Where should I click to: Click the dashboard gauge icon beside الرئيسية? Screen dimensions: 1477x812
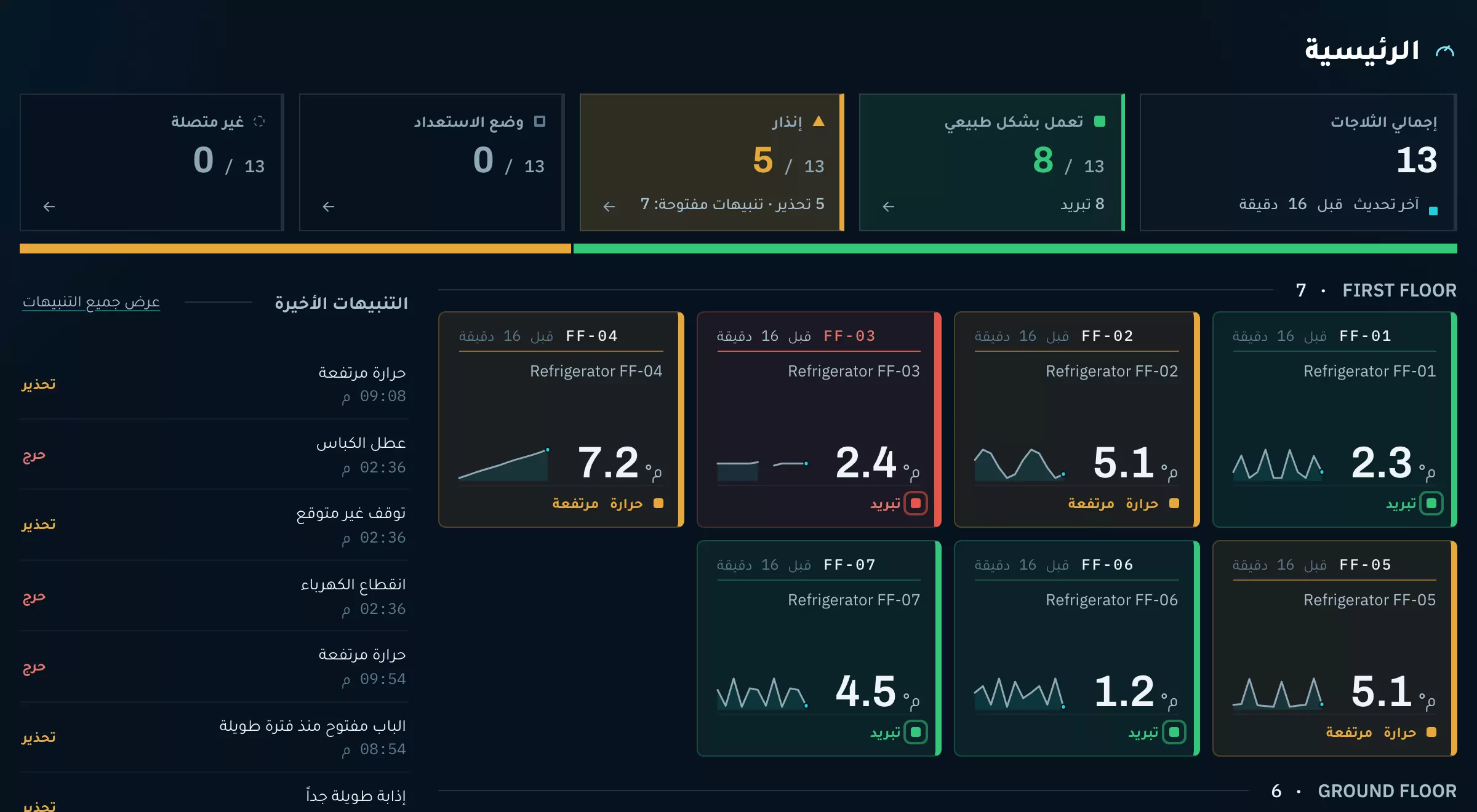coord(1445,51)
